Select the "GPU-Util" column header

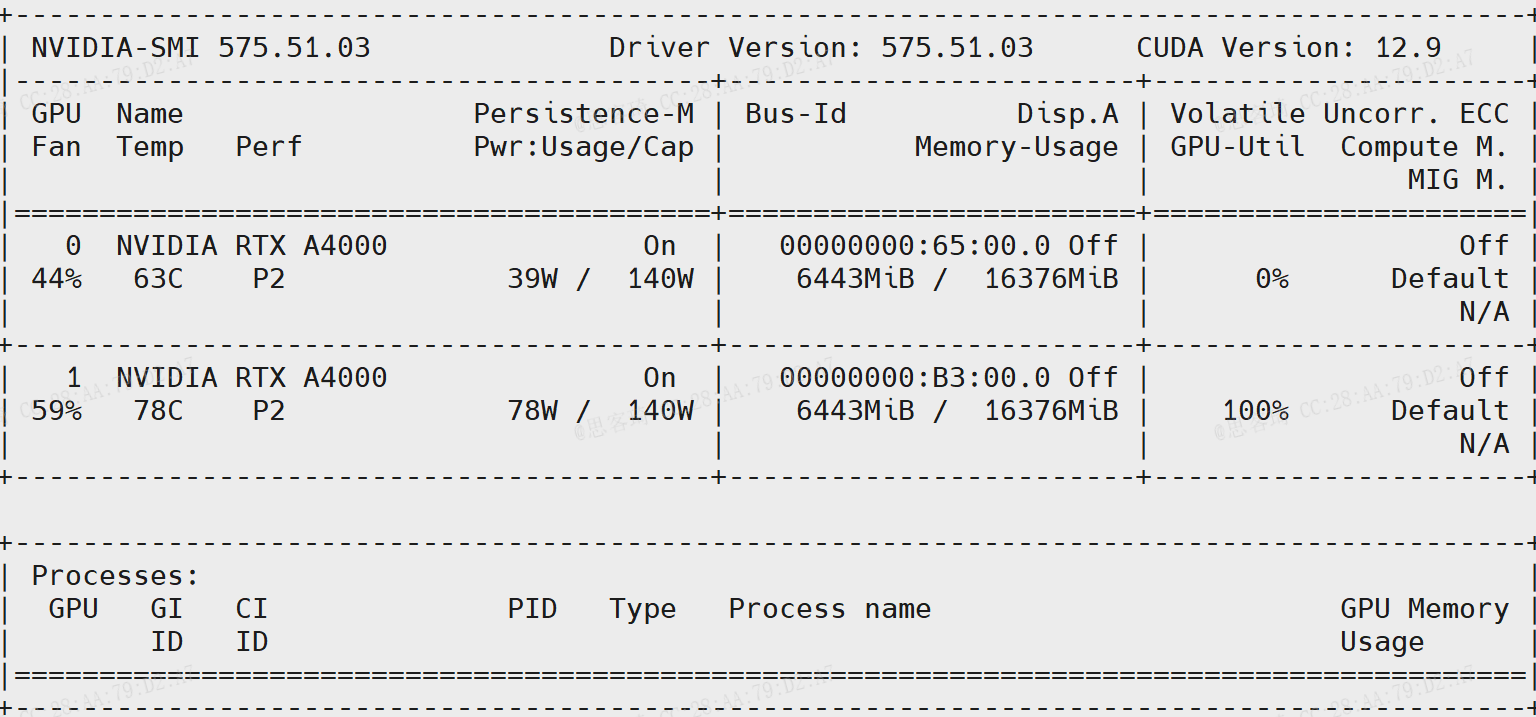pyautogui.click(x=1238, y=147)
